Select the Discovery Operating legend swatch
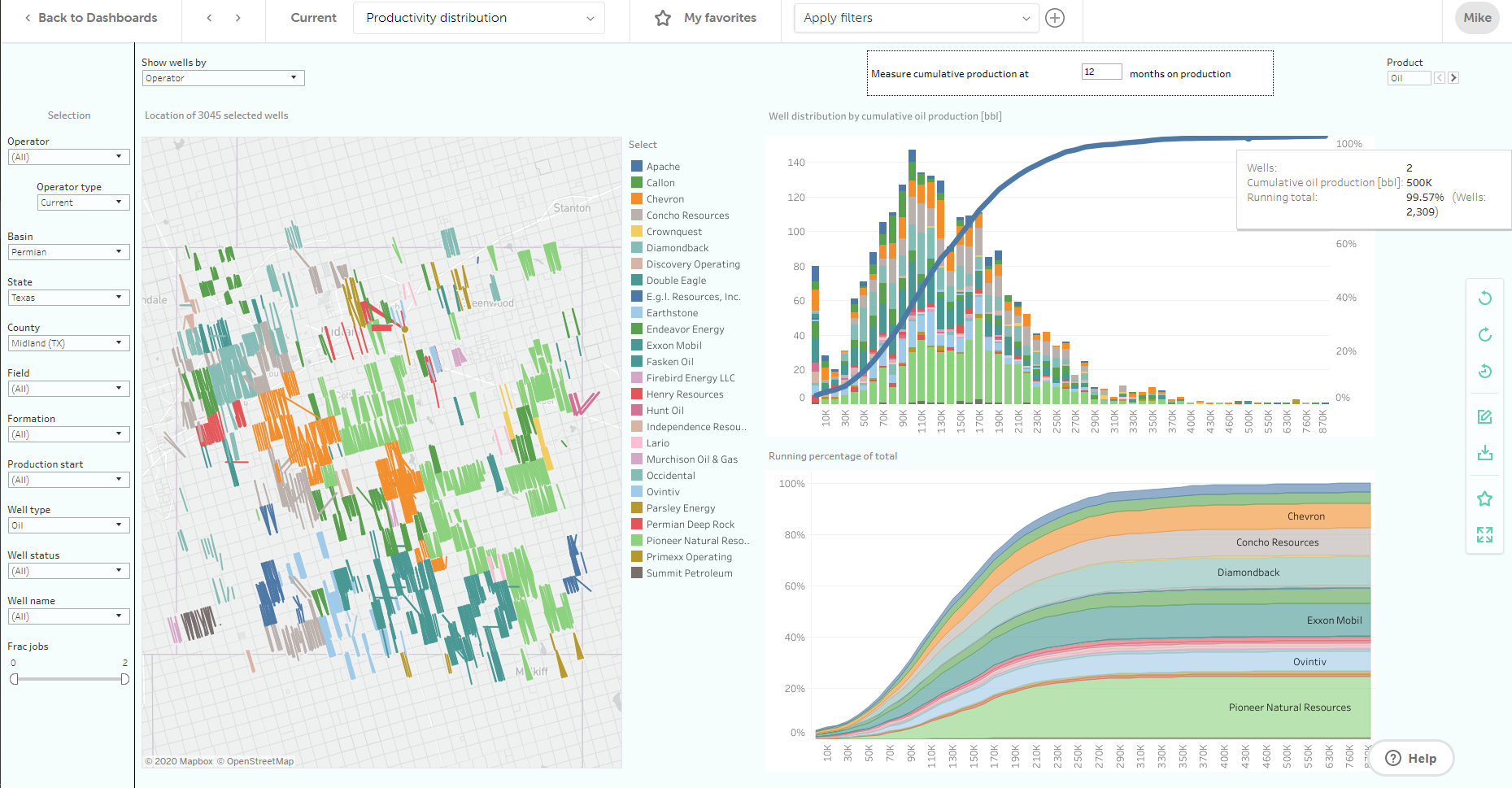Image resolution: width=1512 pixels, height=788 pixels. coord(637,263)
